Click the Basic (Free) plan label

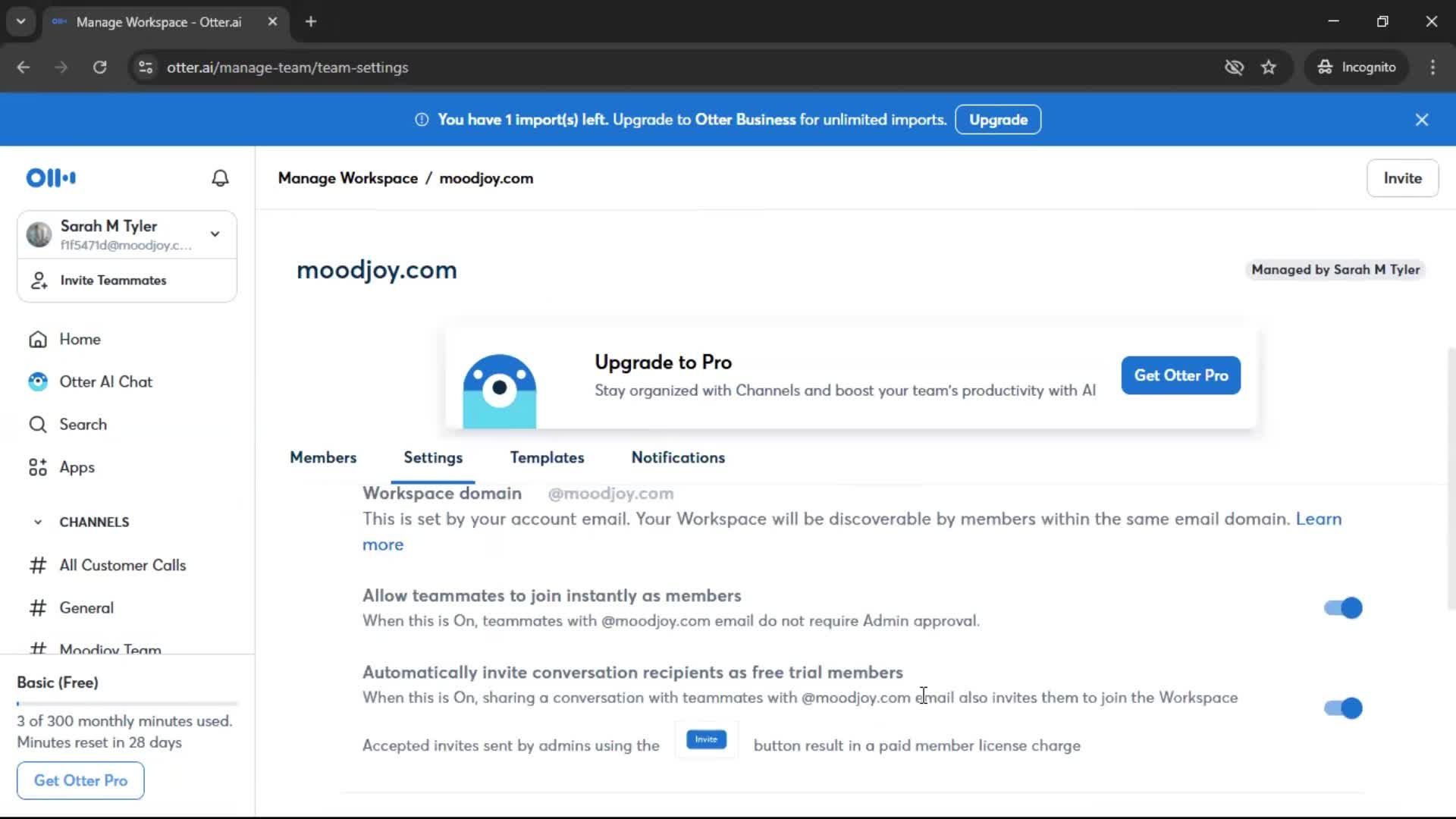(x=58, y=682)
